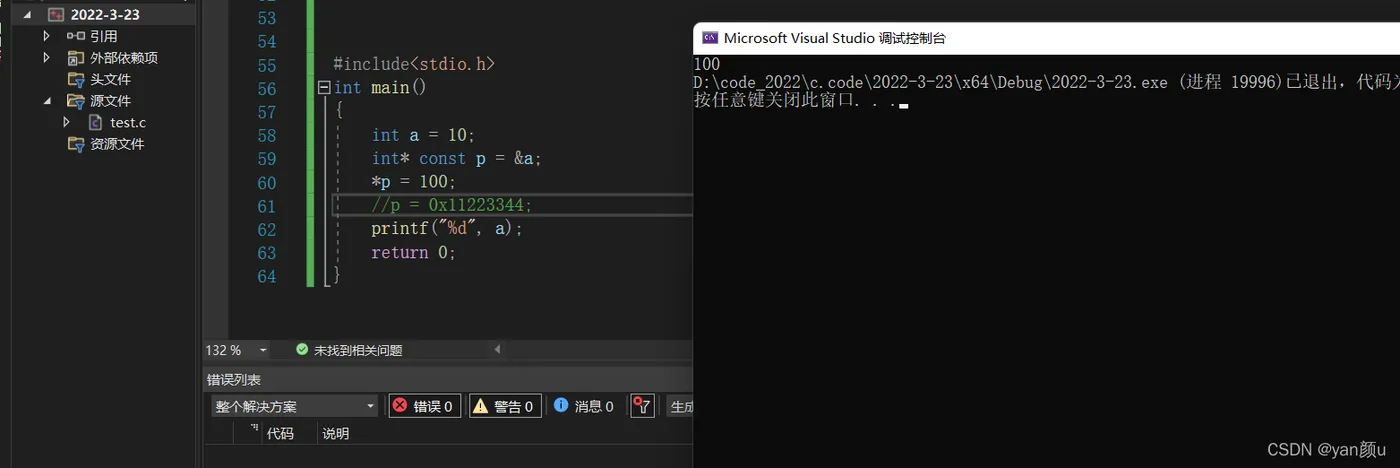Click line number 61 in the margin
1400x468 pixels.
[x=266, y=205]
